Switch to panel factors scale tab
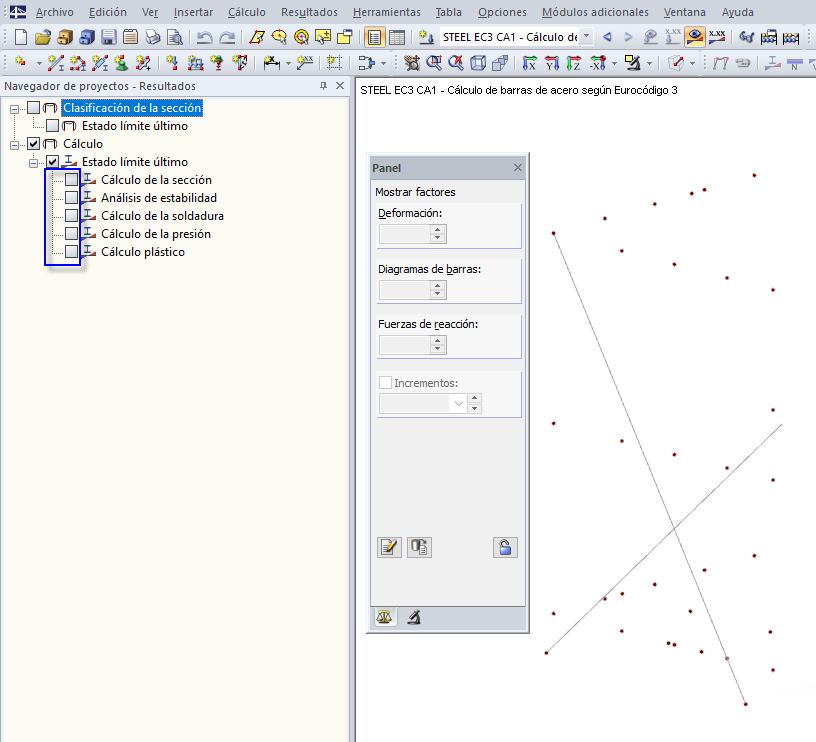This screenshot has width=816, height=742. click(384, 618)
